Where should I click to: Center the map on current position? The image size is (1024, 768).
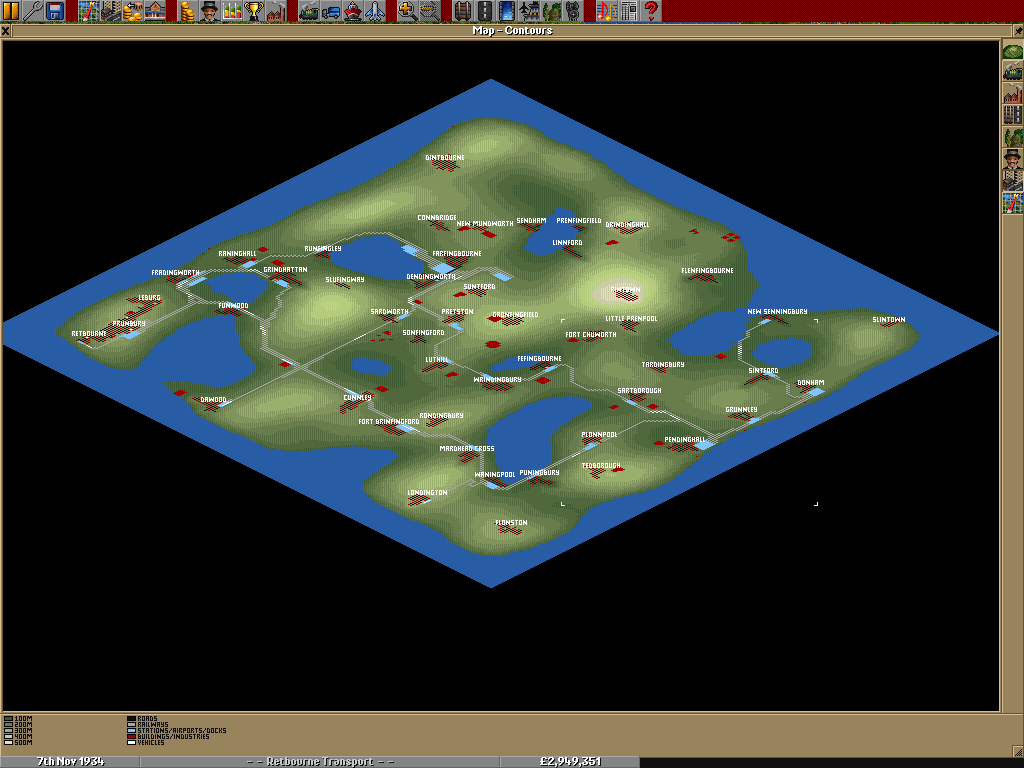click(x=1013, y=202)
